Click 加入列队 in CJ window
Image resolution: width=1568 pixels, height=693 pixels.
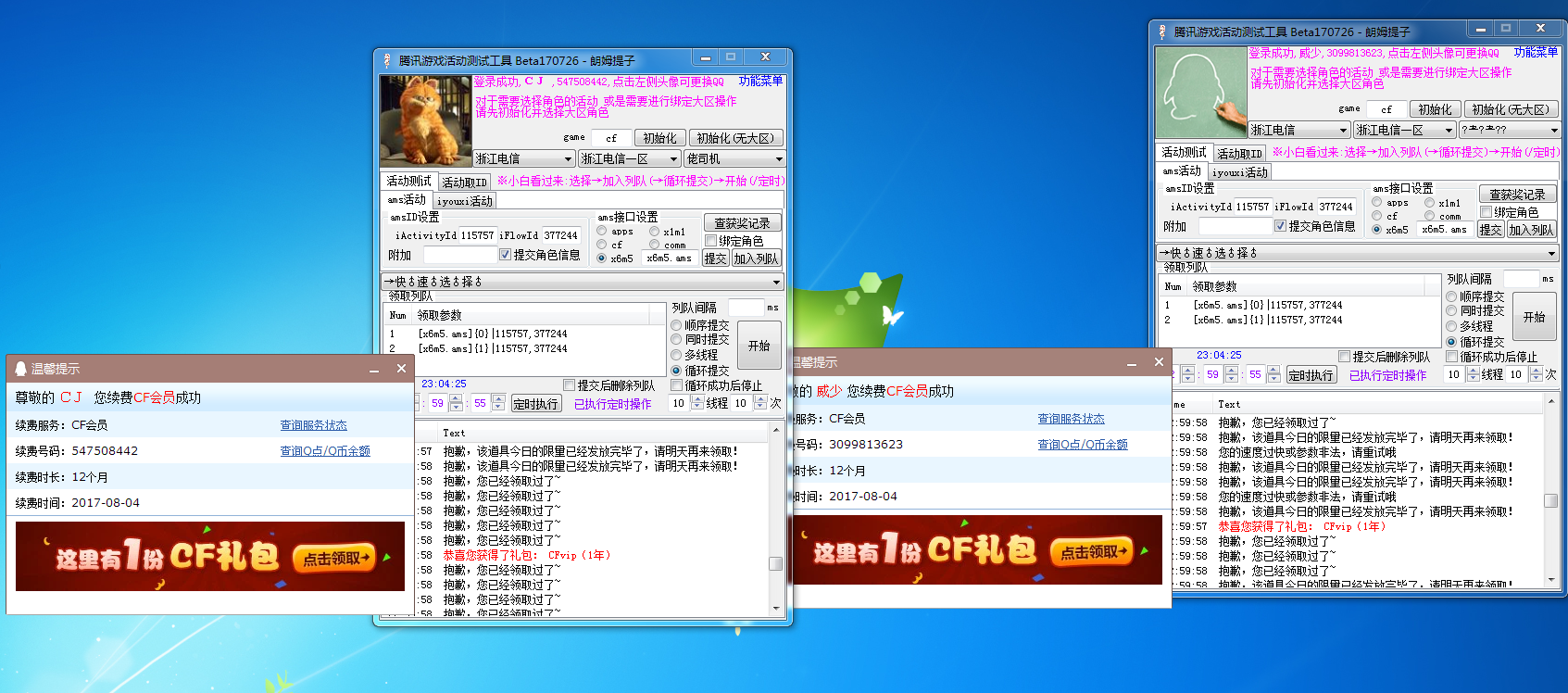(x=756, y=258)
